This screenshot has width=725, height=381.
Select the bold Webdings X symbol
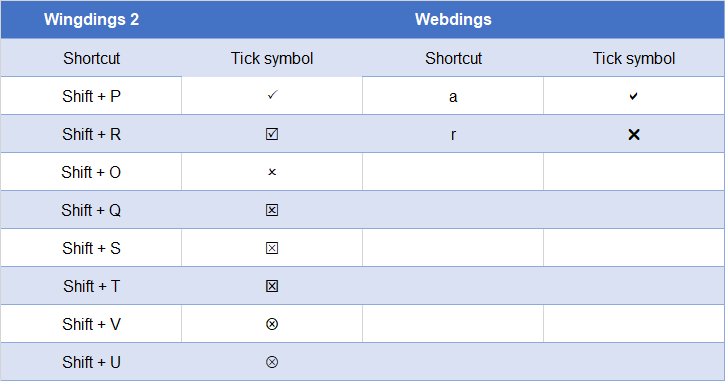point(634,135)
